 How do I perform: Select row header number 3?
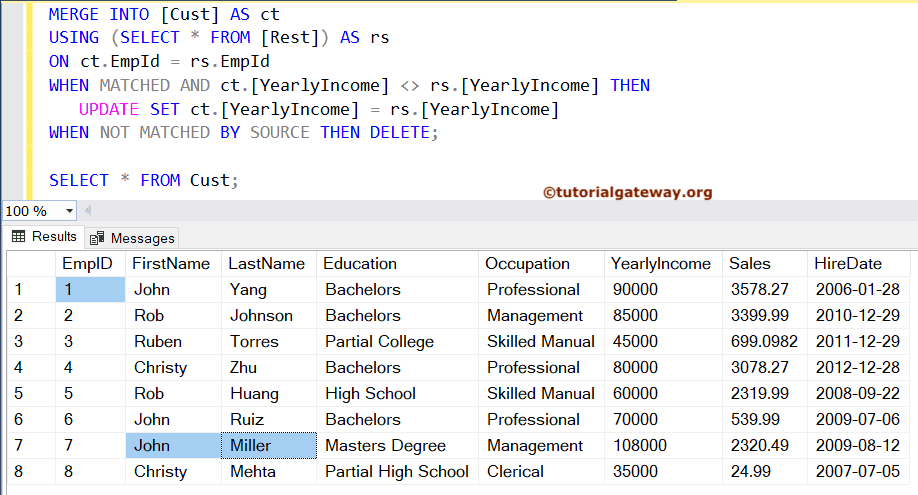29,342
